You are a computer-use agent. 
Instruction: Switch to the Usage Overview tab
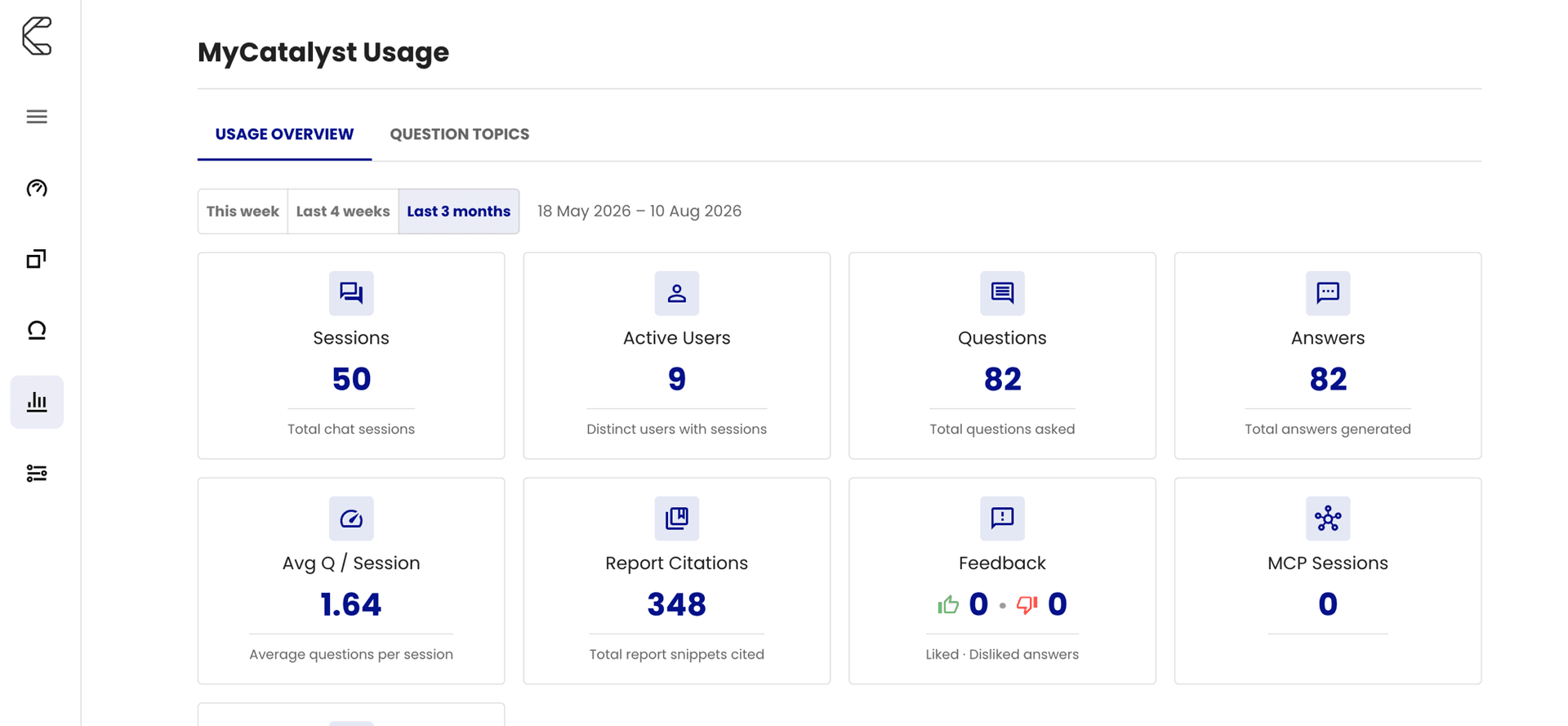pos(284,134)
